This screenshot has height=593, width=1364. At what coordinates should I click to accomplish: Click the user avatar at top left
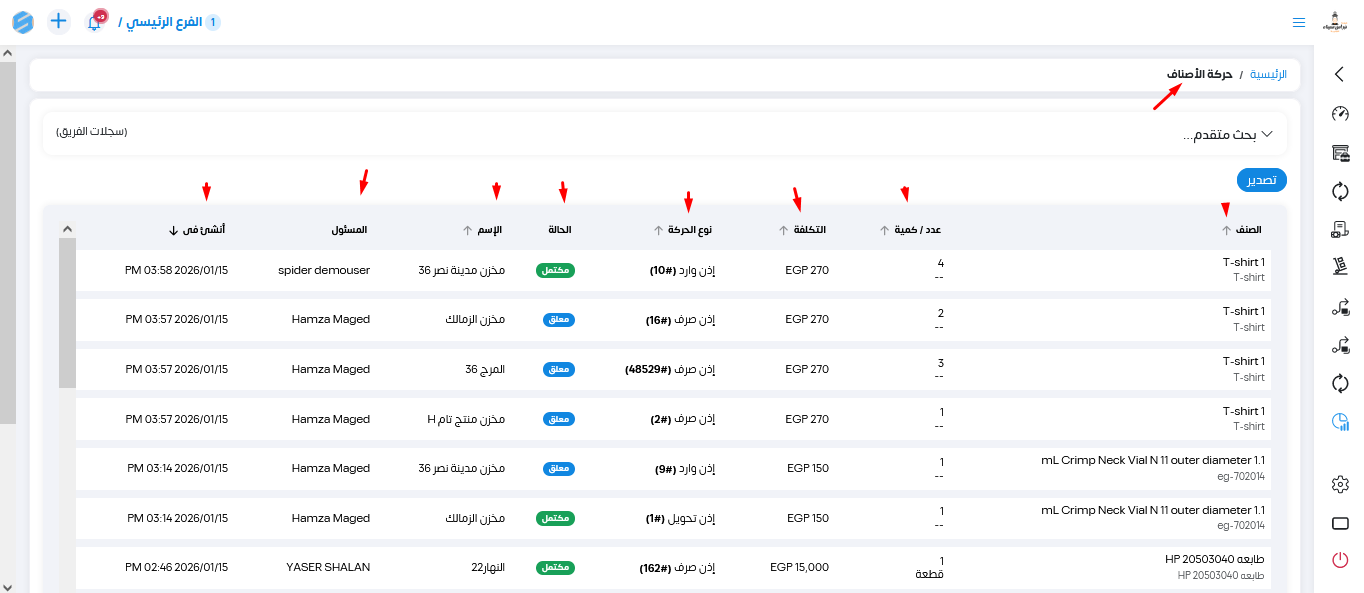click(1336, 21)
